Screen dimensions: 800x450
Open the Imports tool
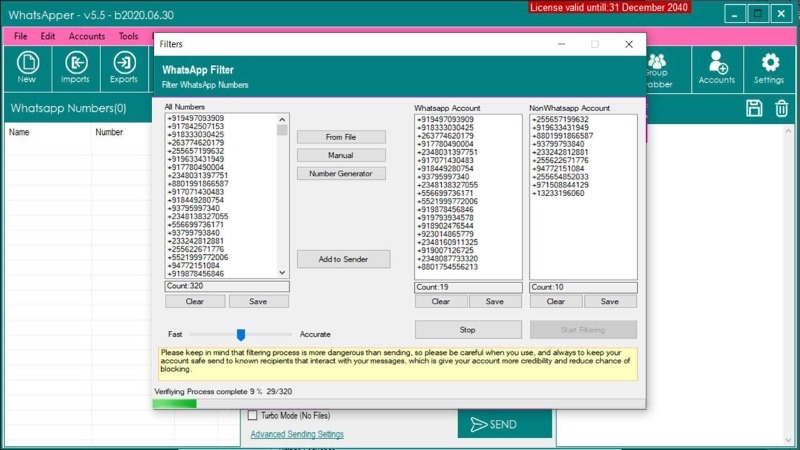point(75,66)
